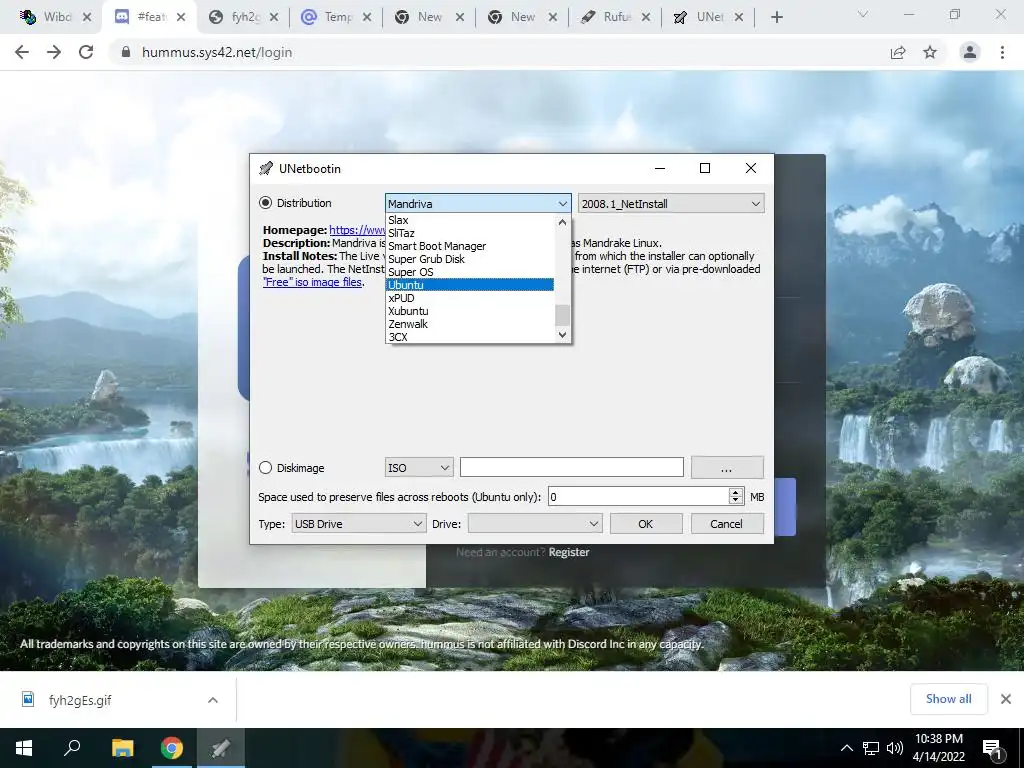The height and width of the screenshot is (768, 1024).
Task: Click the network tray icon
Action: (x=871, y=748)
